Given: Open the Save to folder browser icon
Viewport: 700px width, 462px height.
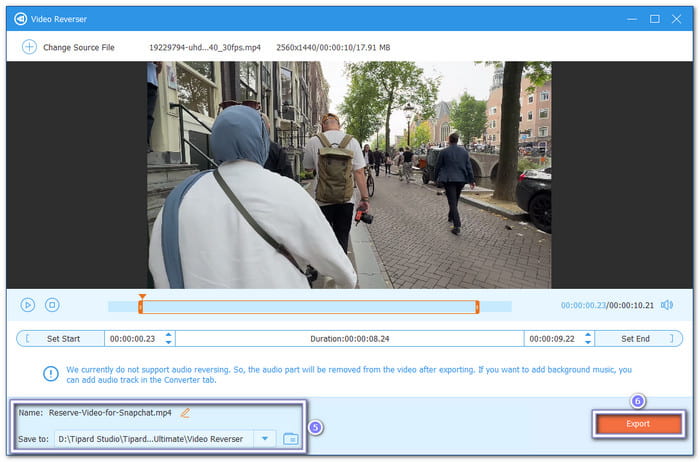Looking at the screenshot, I should 291,439.
